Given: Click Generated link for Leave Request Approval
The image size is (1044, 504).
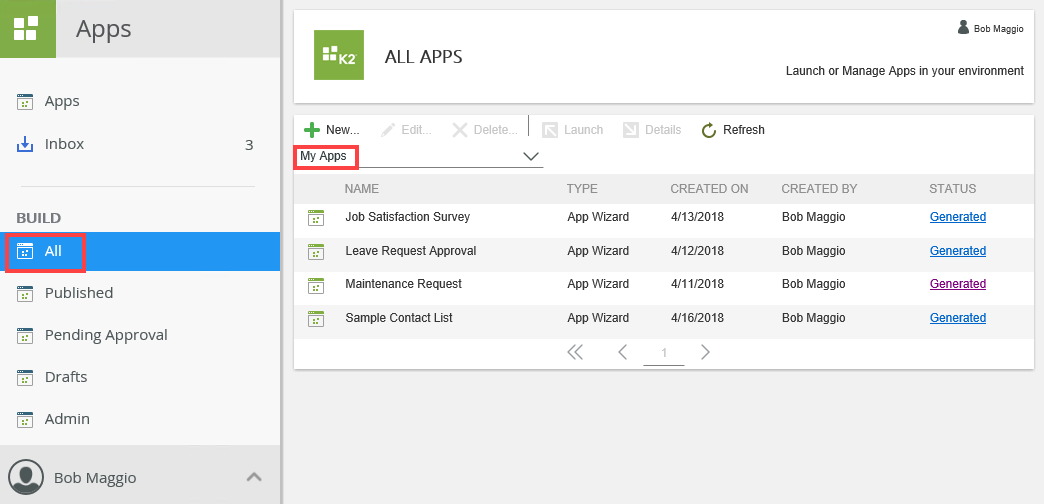Looking at the screenshot, I should pos(957,251).
